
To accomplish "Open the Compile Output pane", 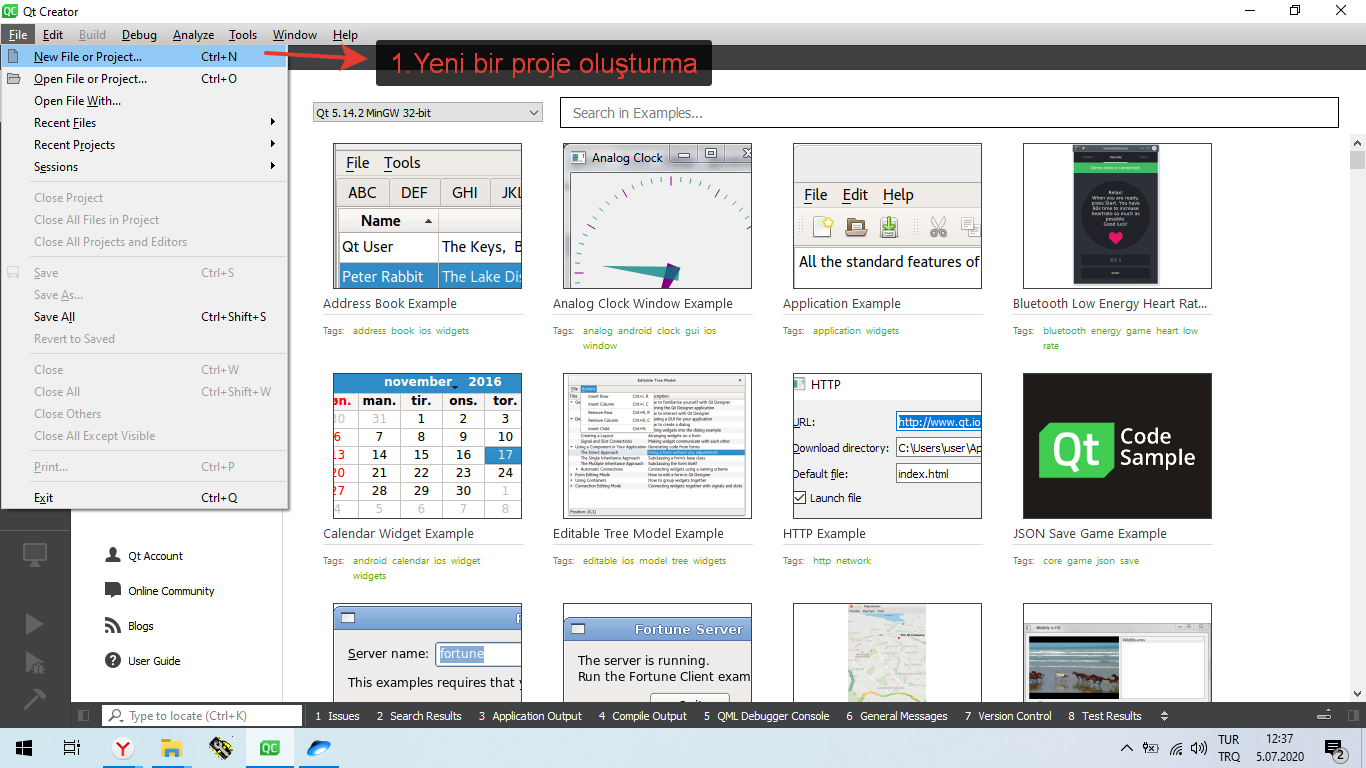I will pos(642,716).
